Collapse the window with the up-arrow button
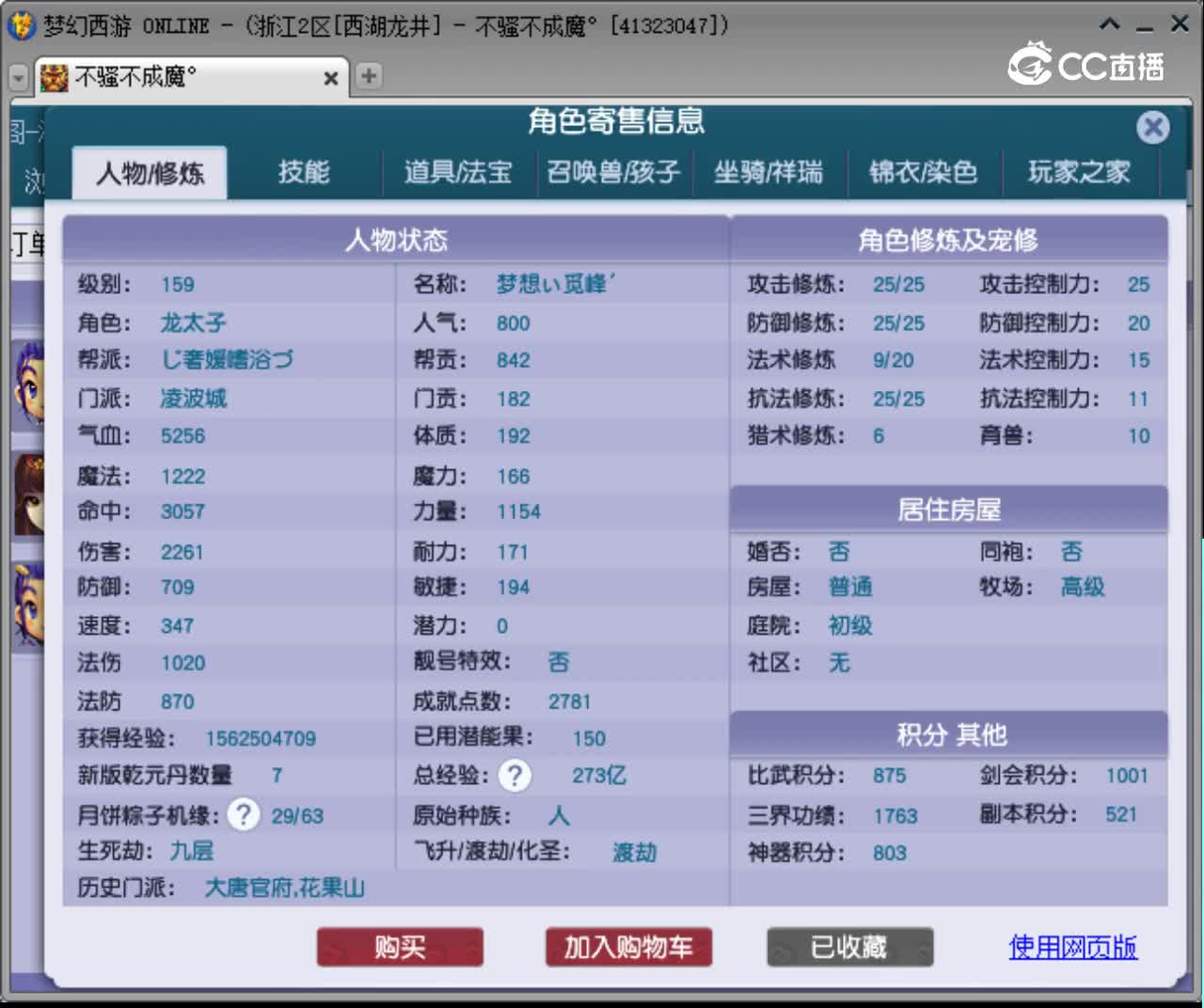The height and width of the screenshot is (1008, 1204). pyautogui.click(x=1110, y=24)
